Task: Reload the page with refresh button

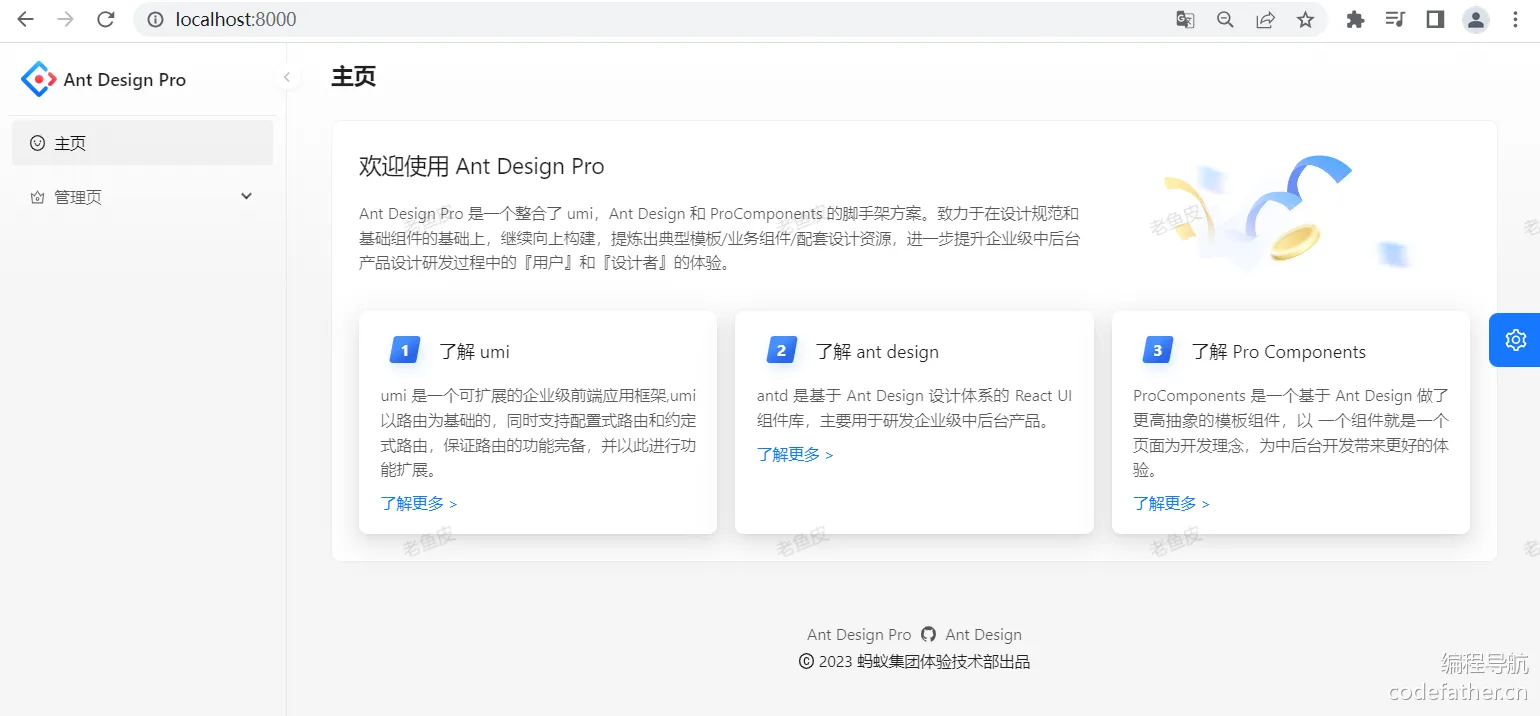Action: click(x=105, y=19)
